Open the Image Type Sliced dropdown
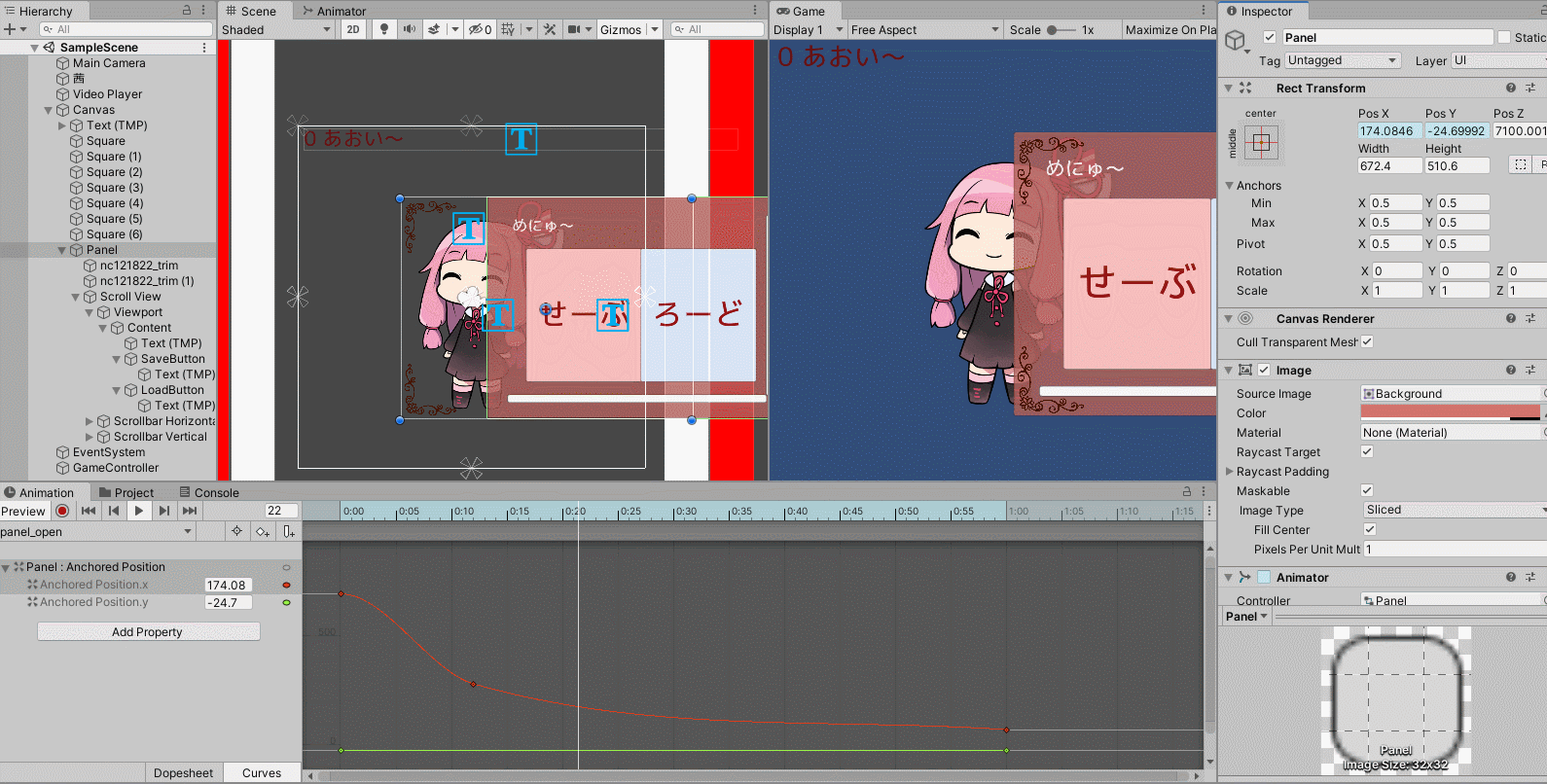Screen dimensions: 1547x784 click(x=1455, y=510)
